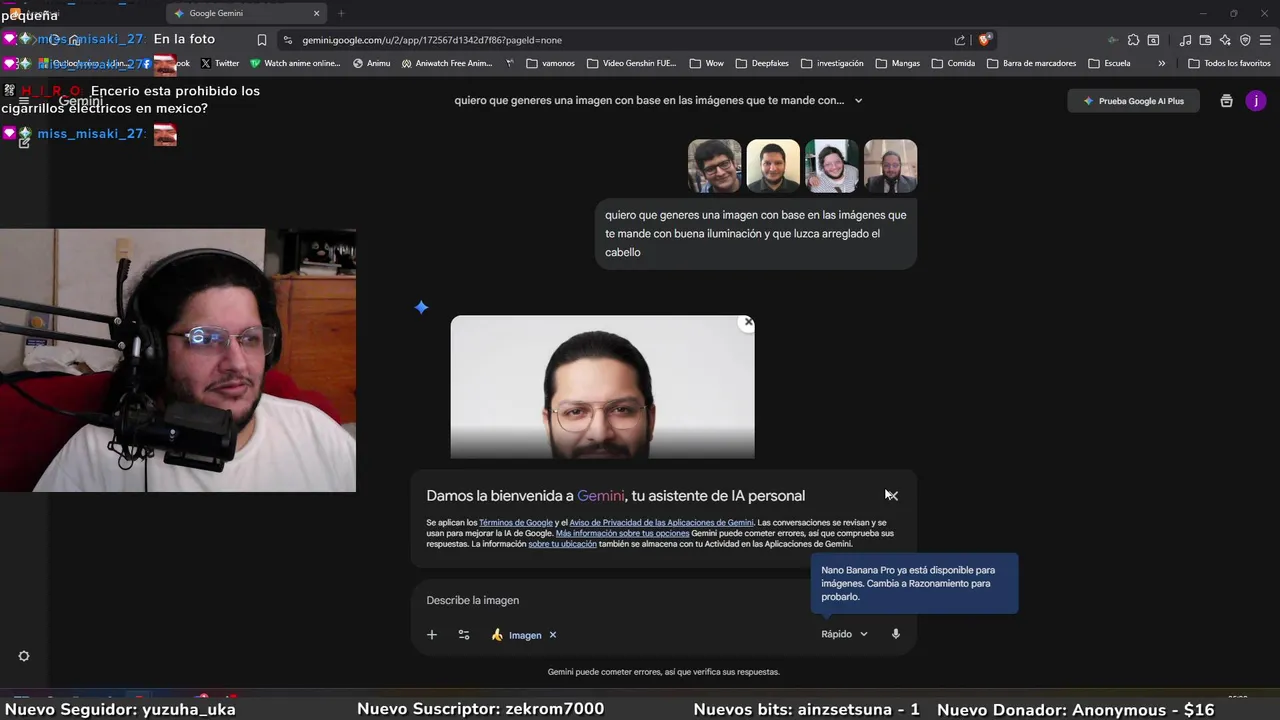The image size is (1280, 720).
Task: Open the extensions puzzle icon
Action: [1133, 40]
